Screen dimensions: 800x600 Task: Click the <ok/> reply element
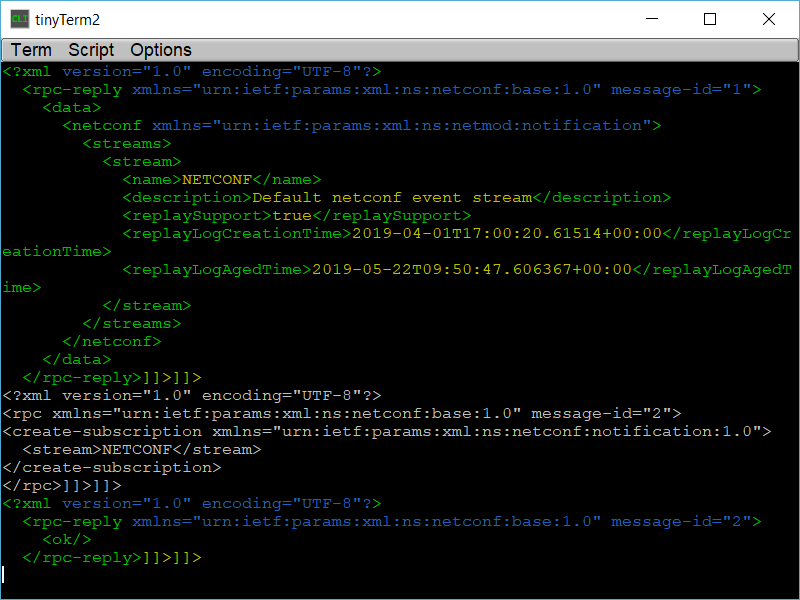click(x=67, y=539)
